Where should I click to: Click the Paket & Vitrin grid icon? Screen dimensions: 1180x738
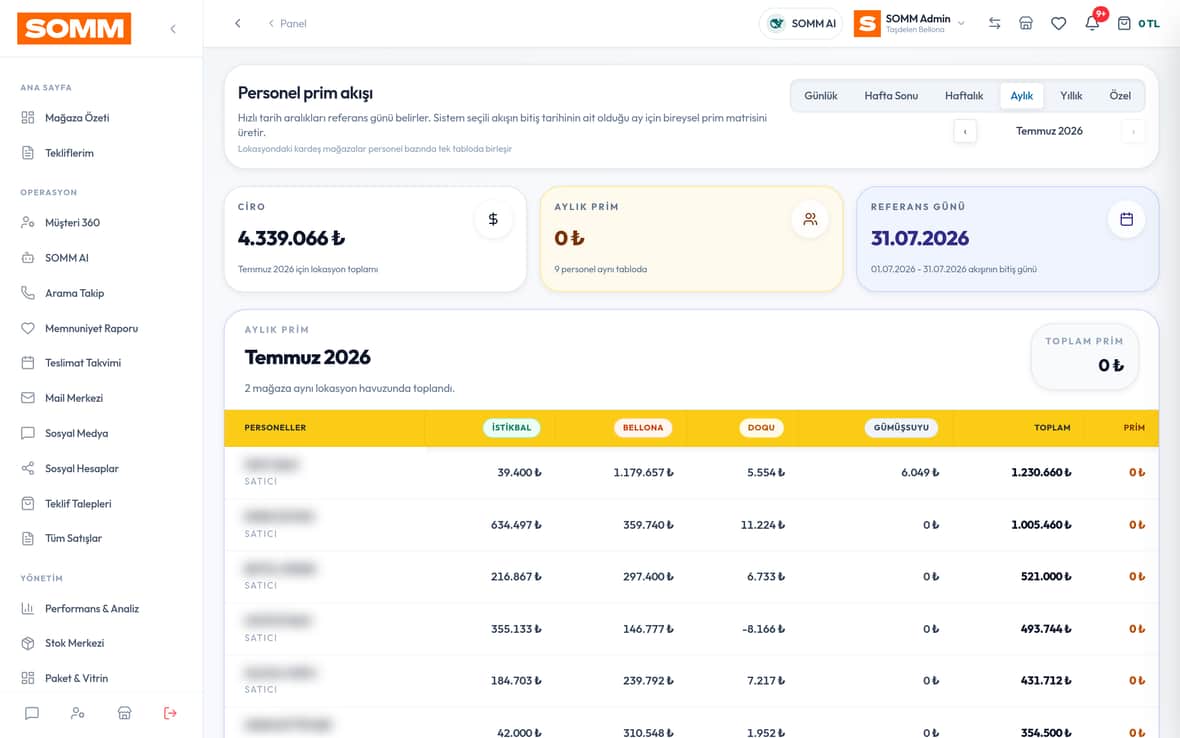pos(28,679)
